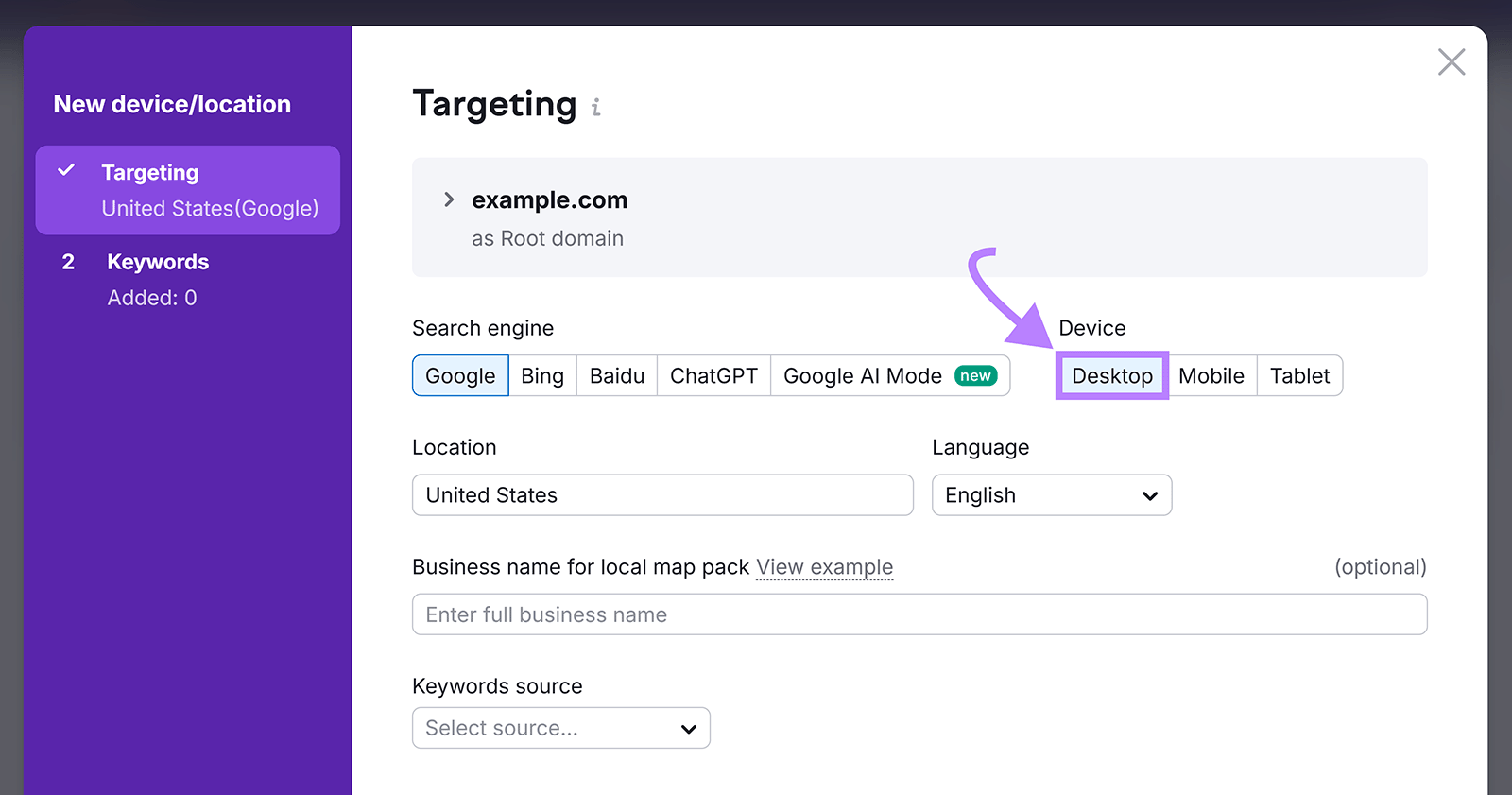This screenshot has width=1512, height=795.
Task: Open the Language dropdown
Action: (x=1051, y=495)
